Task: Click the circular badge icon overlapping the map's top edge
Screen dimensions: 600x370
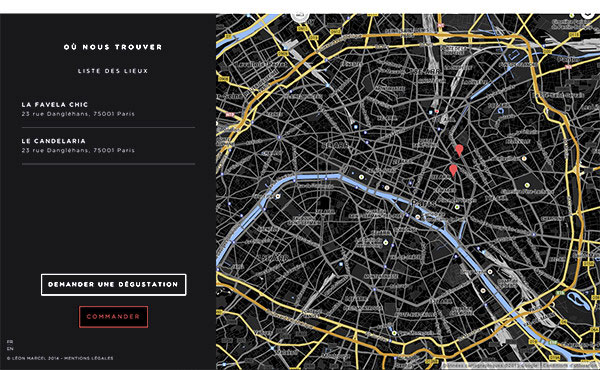Action: coord(300,16)
